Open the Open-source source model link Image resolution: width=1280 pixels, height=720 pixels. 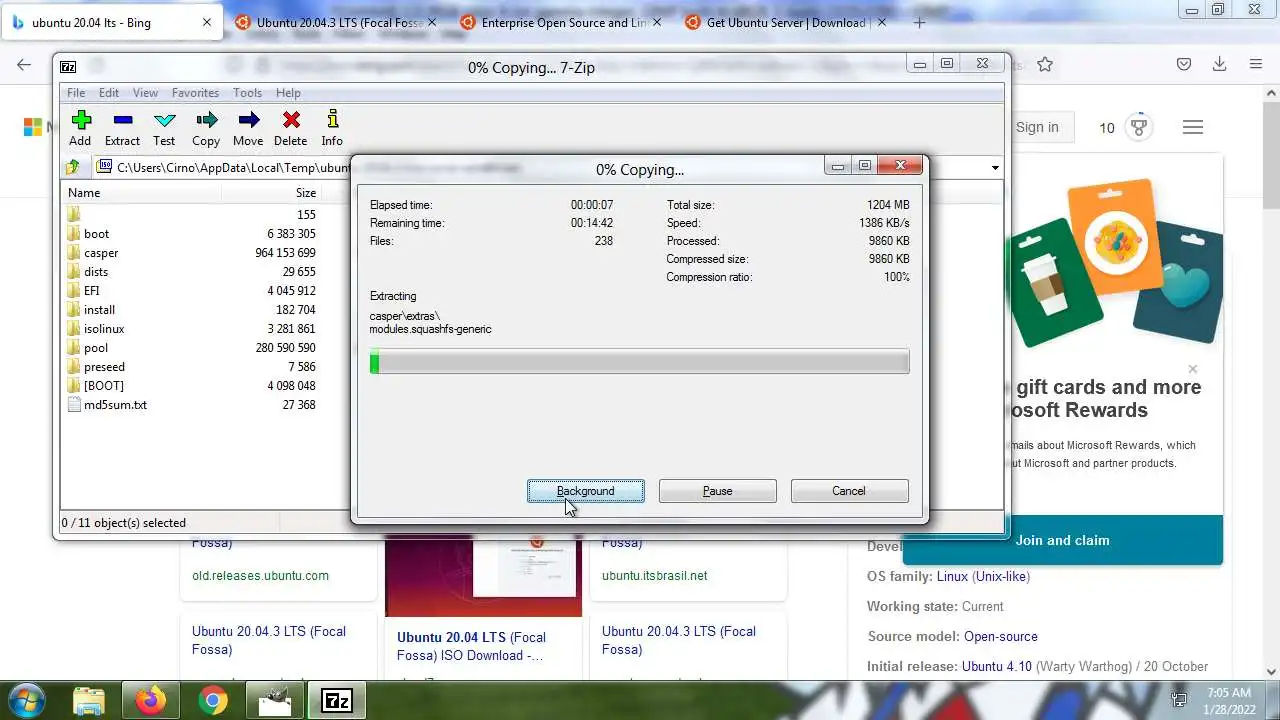click(x=1001, y=636)
